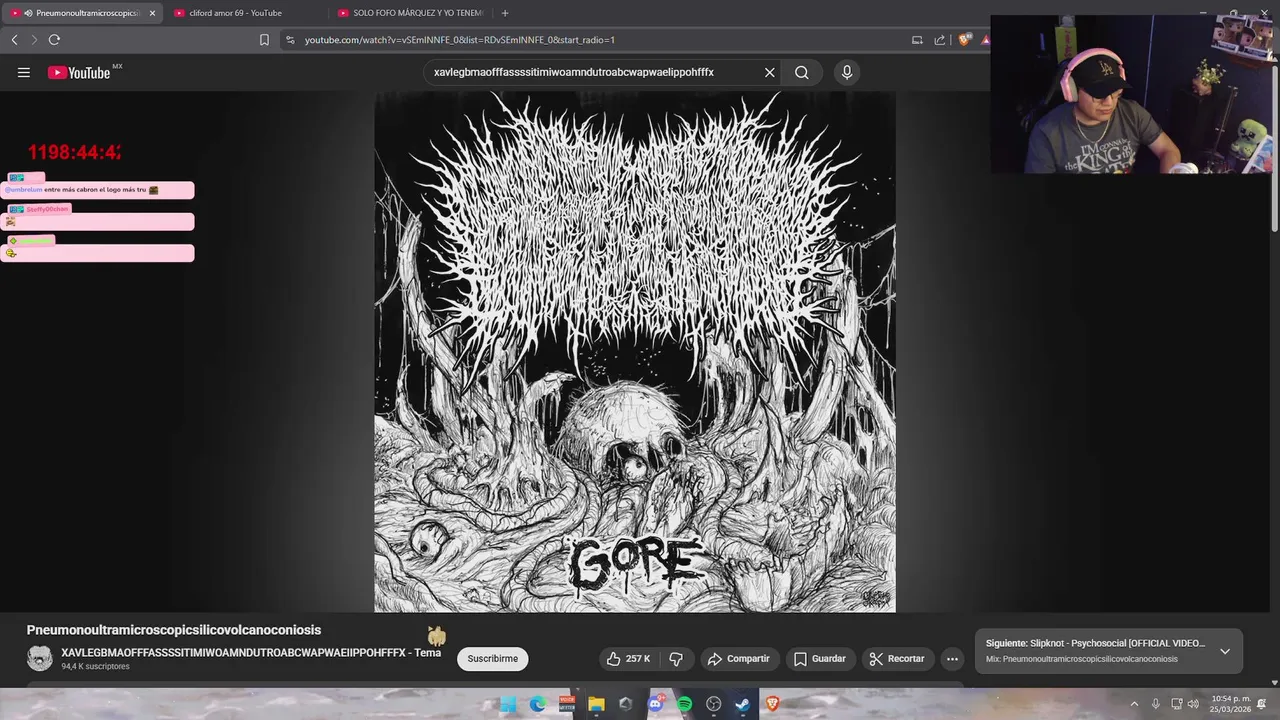Switch to the SOLO FOFO MÁRQUEZ tab
1280x720 pixels.
(x=410, y=13)
